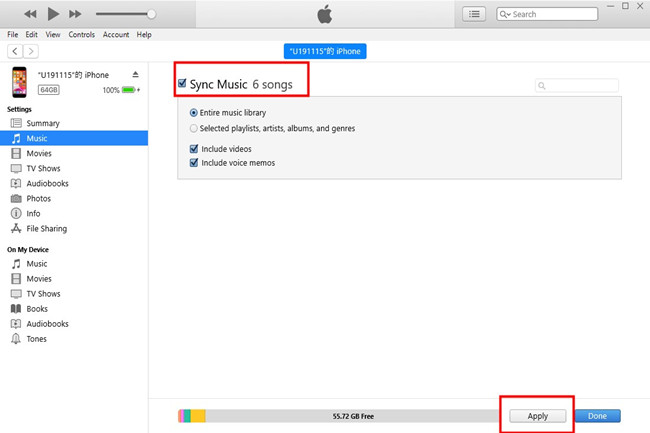Click the storage capacity bar showing 55.72 GB Free
This screenshot has height=433, width=650.
pyautogui.click(x=339, y=416)
